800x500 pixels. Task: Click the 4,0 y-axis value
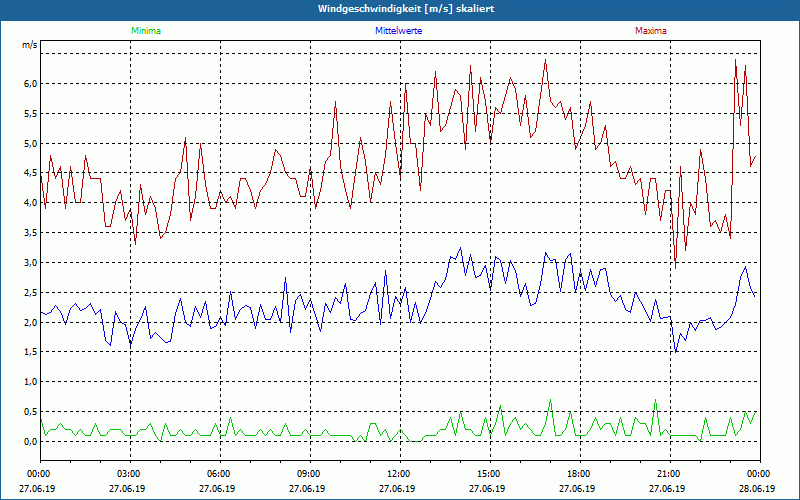pyautogui.click(x=31, y=203)
